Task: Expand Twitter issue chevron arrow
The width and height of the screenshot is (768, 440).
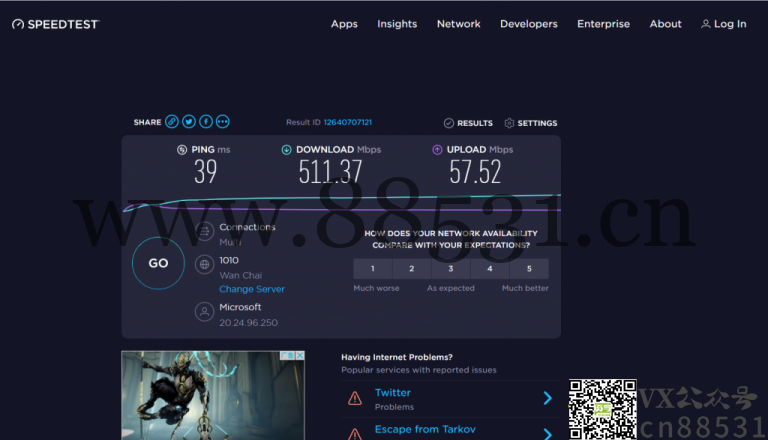Action: point(548,398)
